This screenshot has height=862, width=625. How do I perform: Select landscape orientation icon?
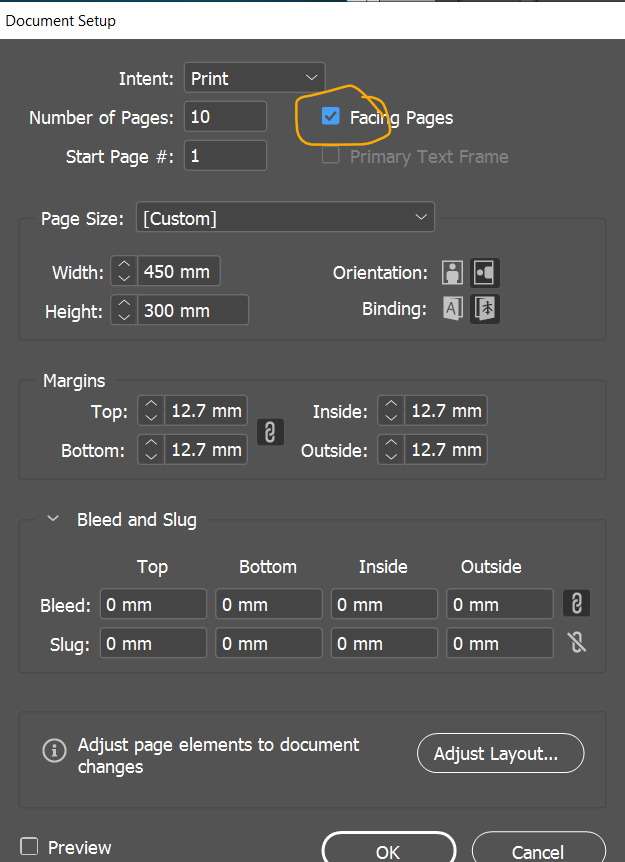(485, 272)
